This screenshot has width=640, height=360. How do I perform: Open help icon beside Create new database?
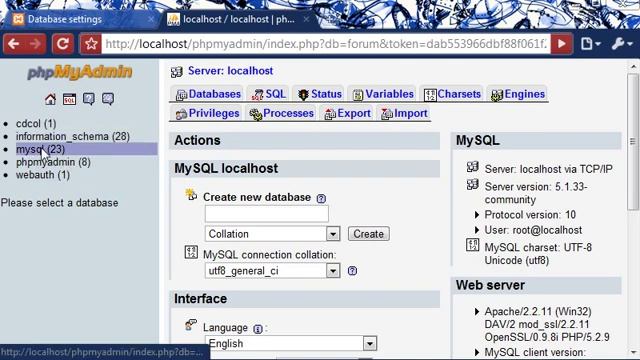click(x=321, y=198)
